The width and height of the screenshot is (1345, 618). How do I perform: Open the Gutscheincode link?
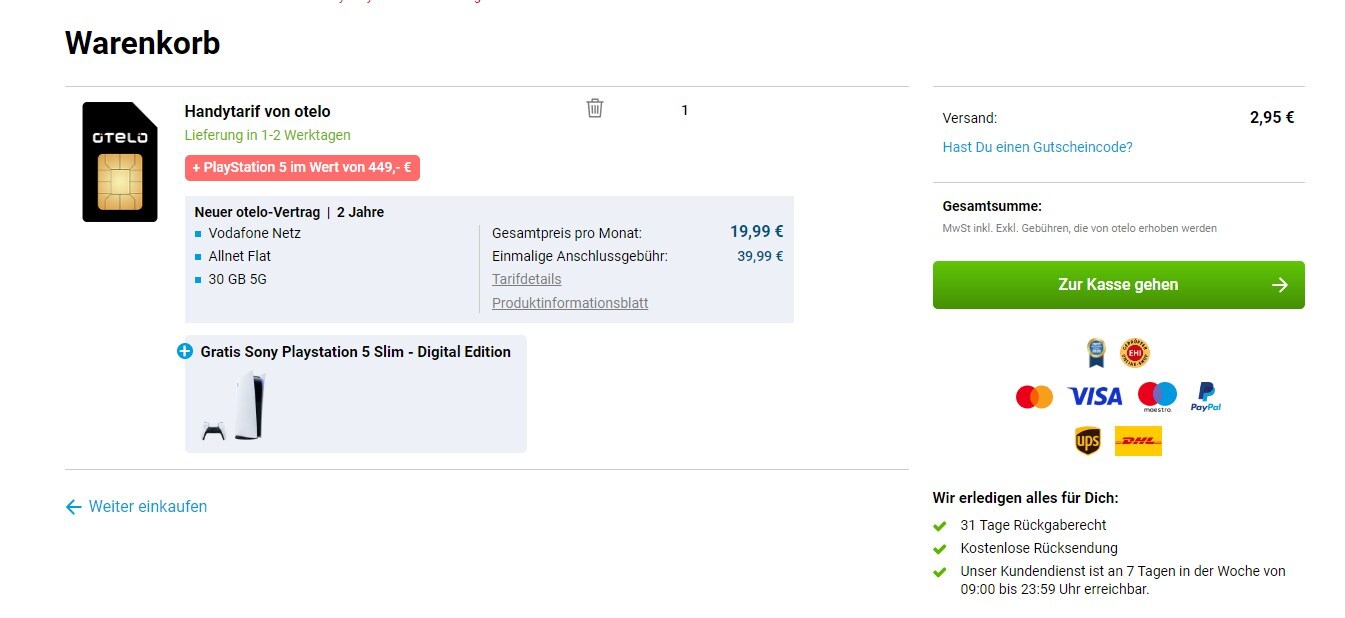[x=1037, y=147]
